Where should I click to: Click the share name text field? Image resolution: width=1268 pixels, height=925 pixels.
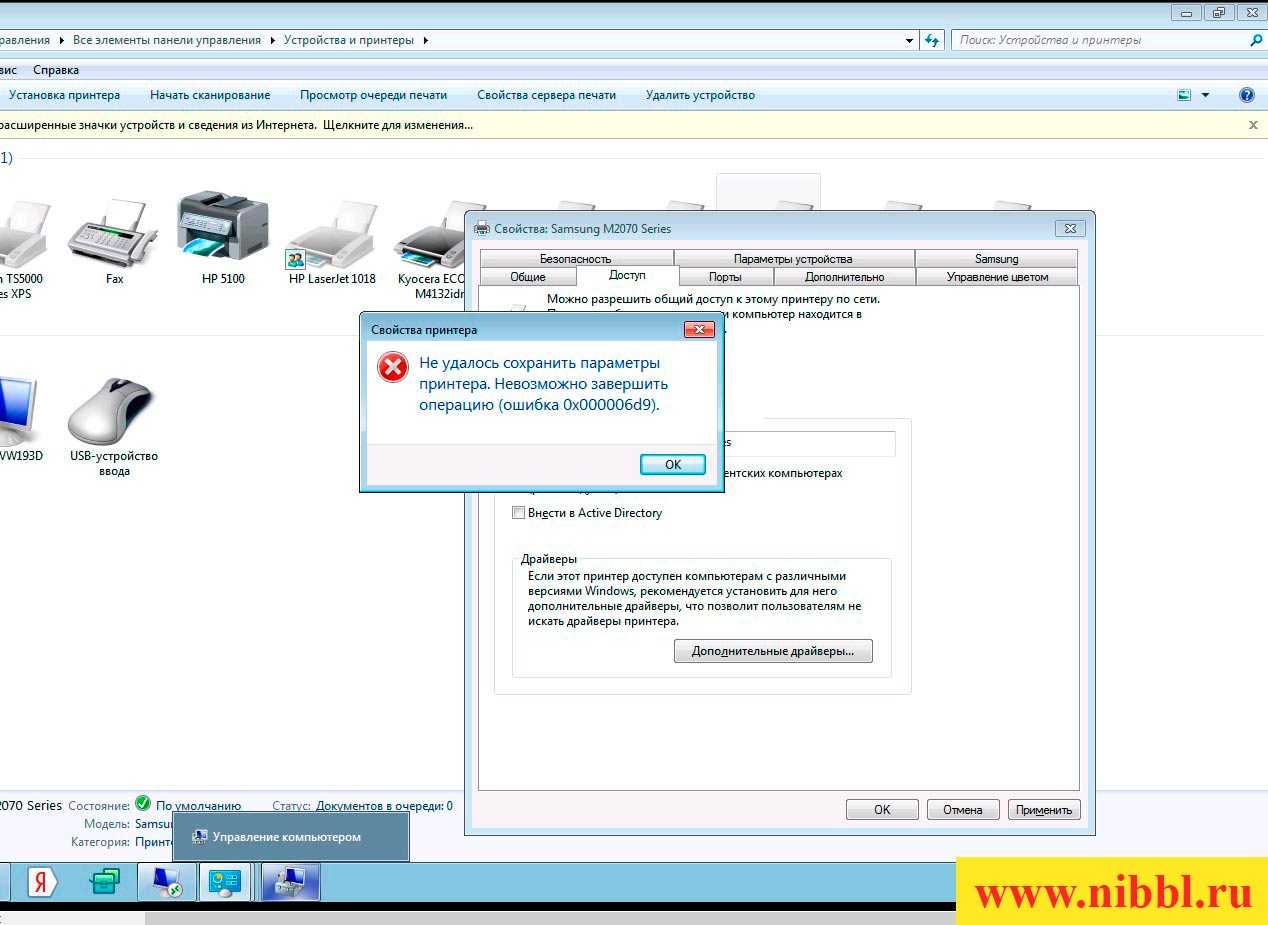coord(810,443)
